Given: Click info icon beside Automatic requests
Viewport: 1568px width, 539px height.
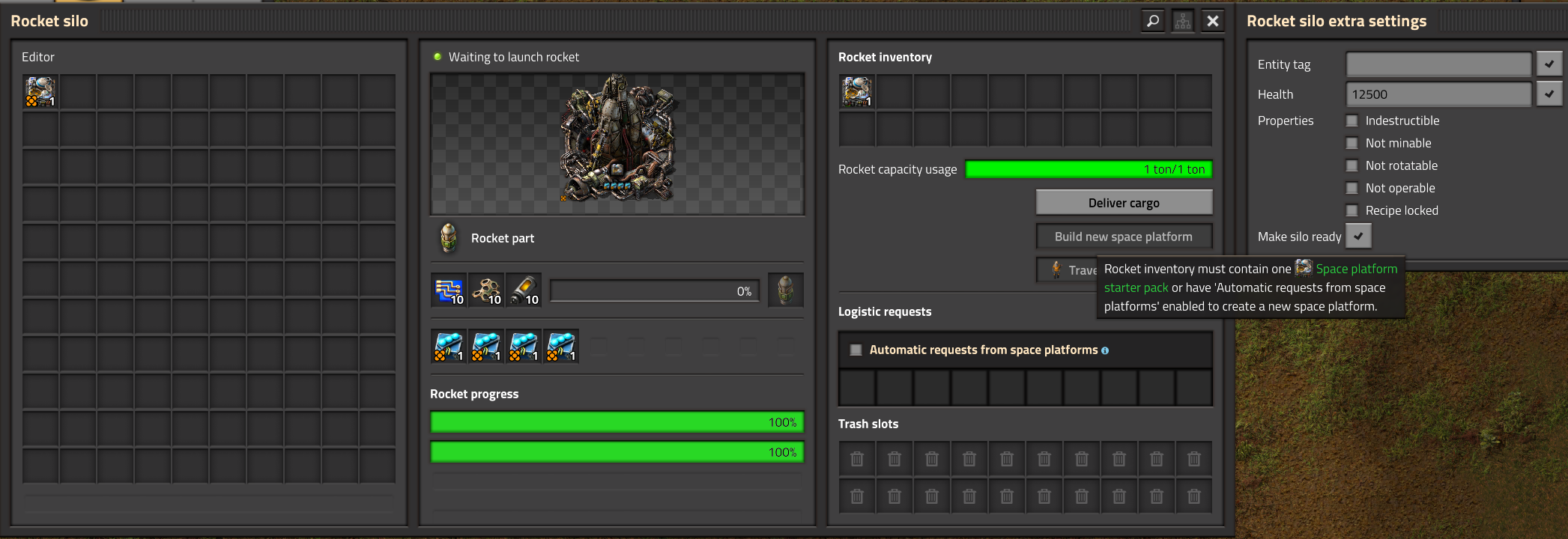Looking at the screenshot, I should (x=1105, y=350).
